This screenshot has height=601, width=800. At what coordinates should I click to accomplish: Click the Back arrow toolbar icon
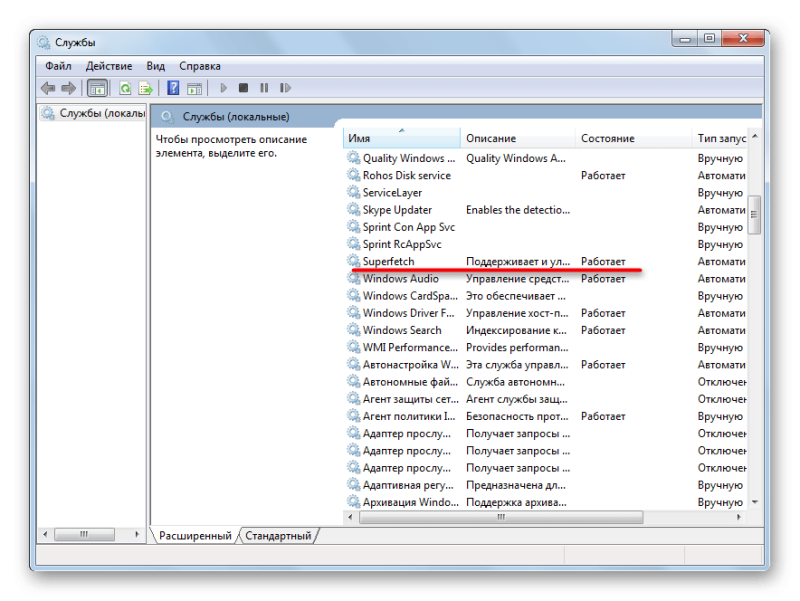(x=48, y=88)
